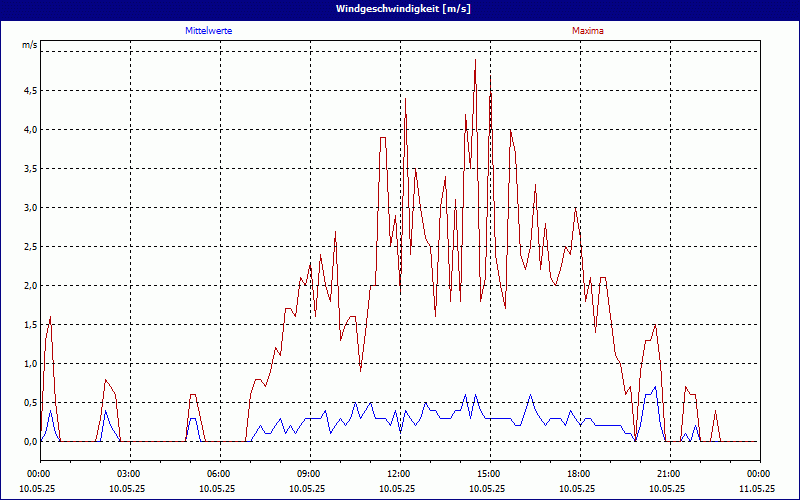The width and height of the screenshot is (800, 500).
Task: Click the 06:00 time axis label
Action: pos(219,474)
